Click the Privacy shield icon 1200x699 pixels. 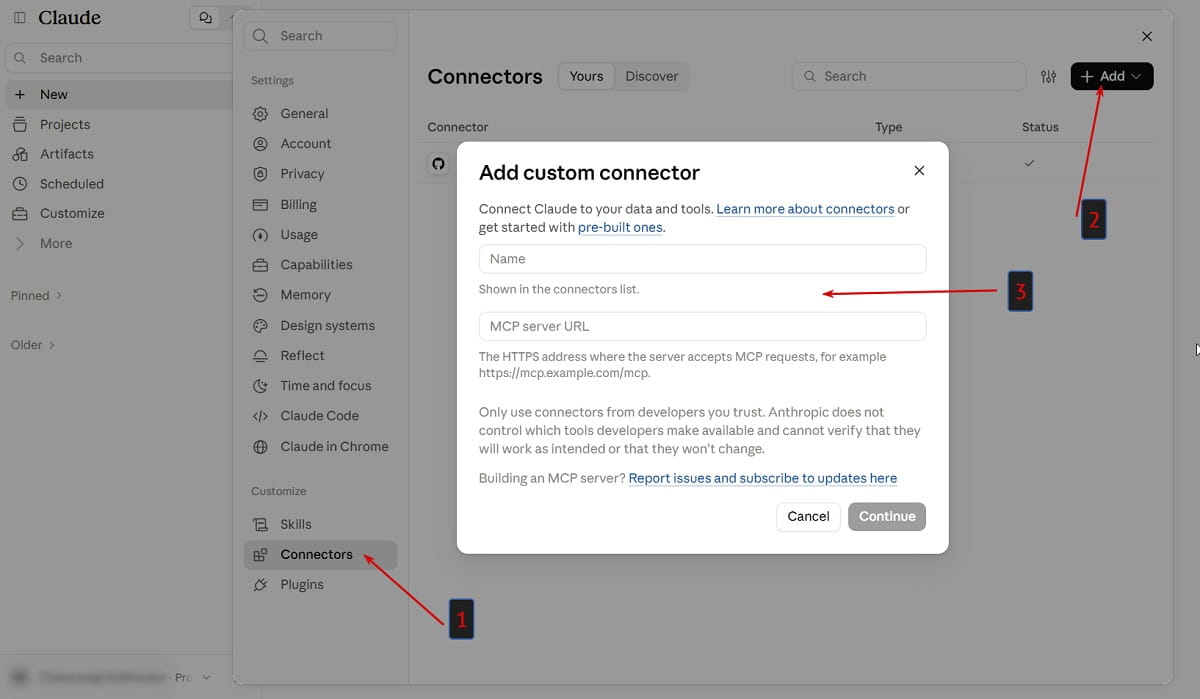261,174
